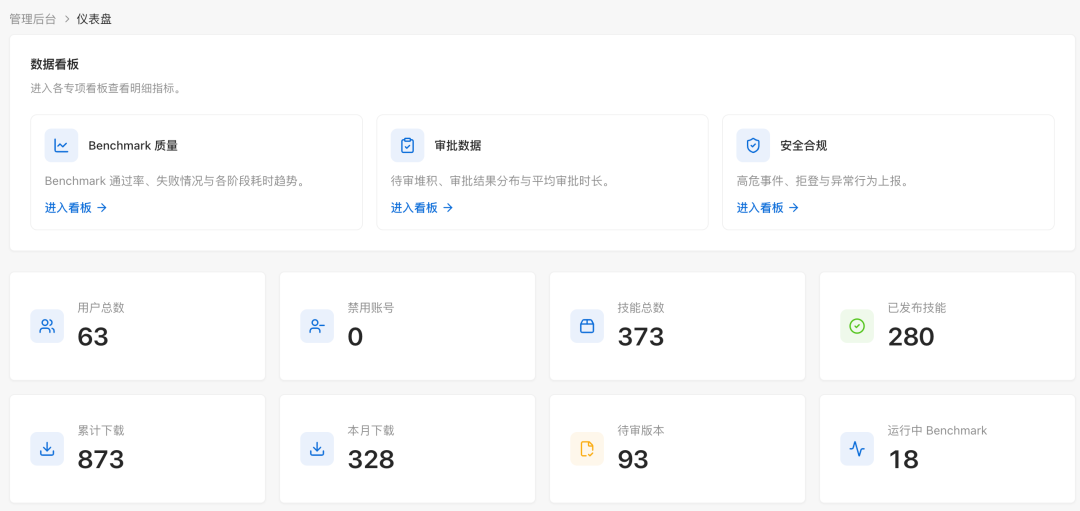Click the 安全合规 card title
Viewport: 1080px width, 511px height.
[803, 145]
